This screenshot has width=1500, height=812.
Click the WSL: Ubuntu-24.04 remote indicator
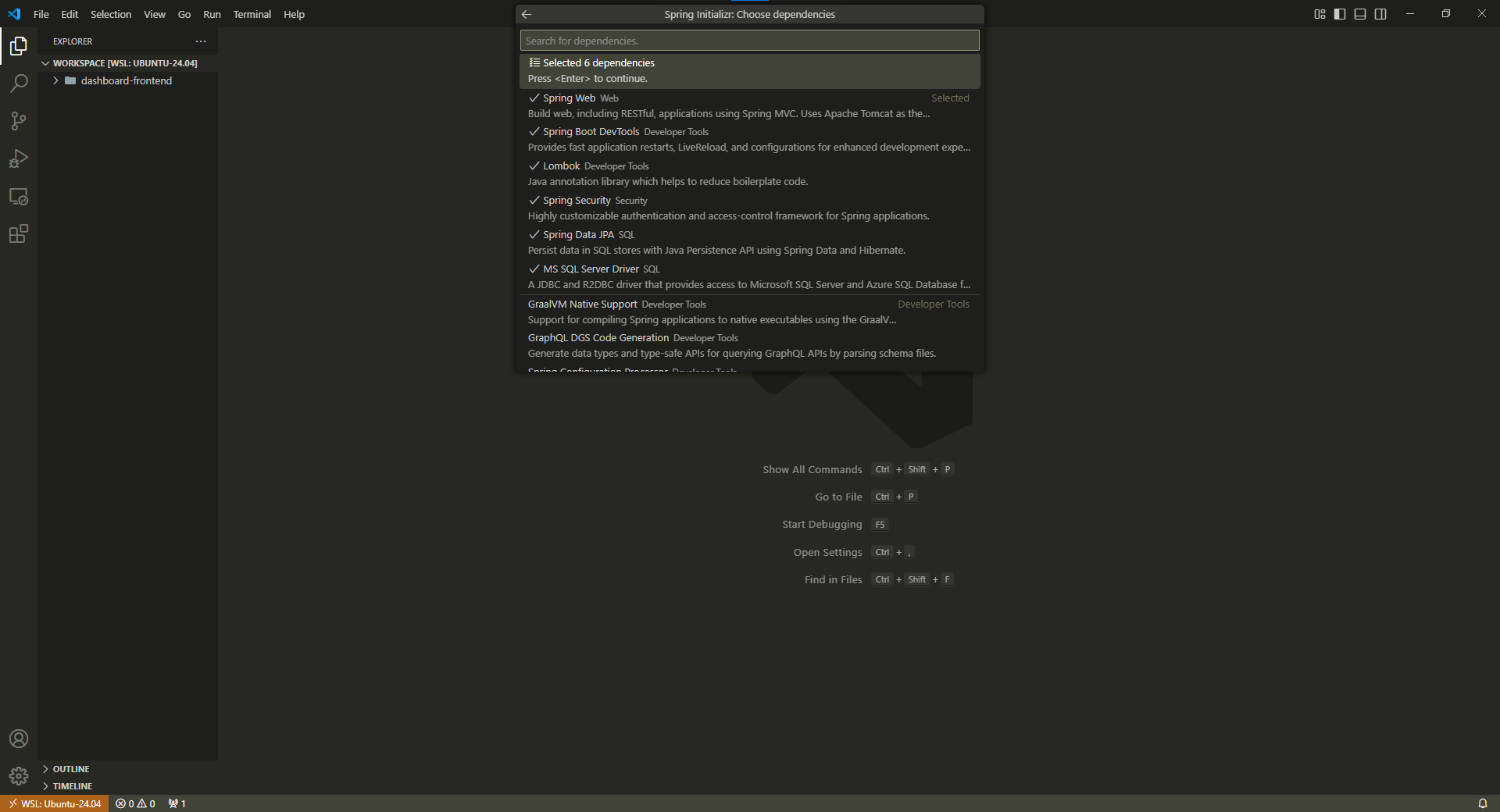pos(54,803)
